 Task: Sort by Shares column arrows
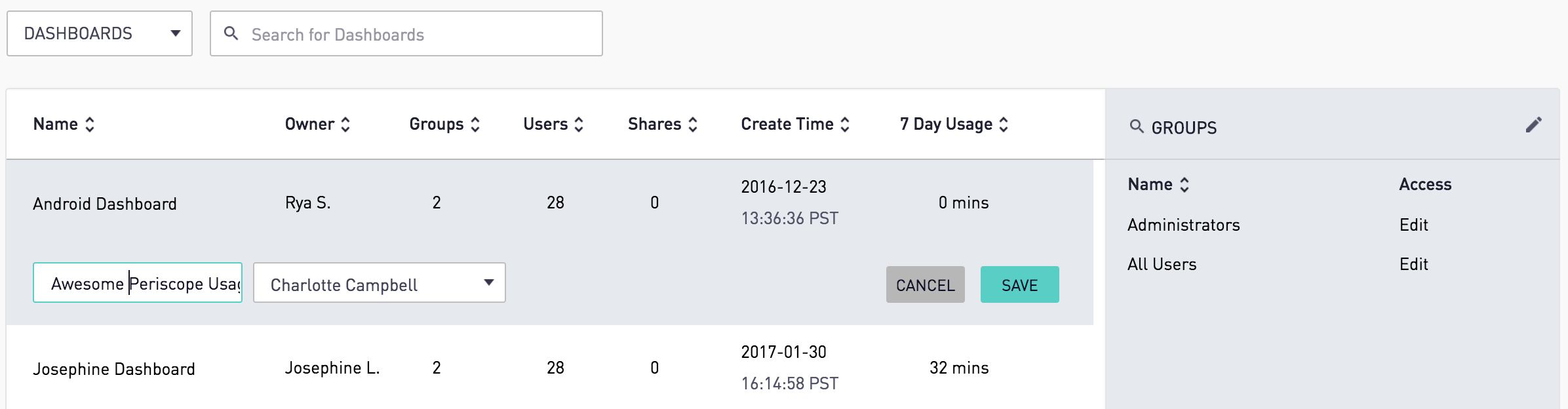tap(693, 125)
